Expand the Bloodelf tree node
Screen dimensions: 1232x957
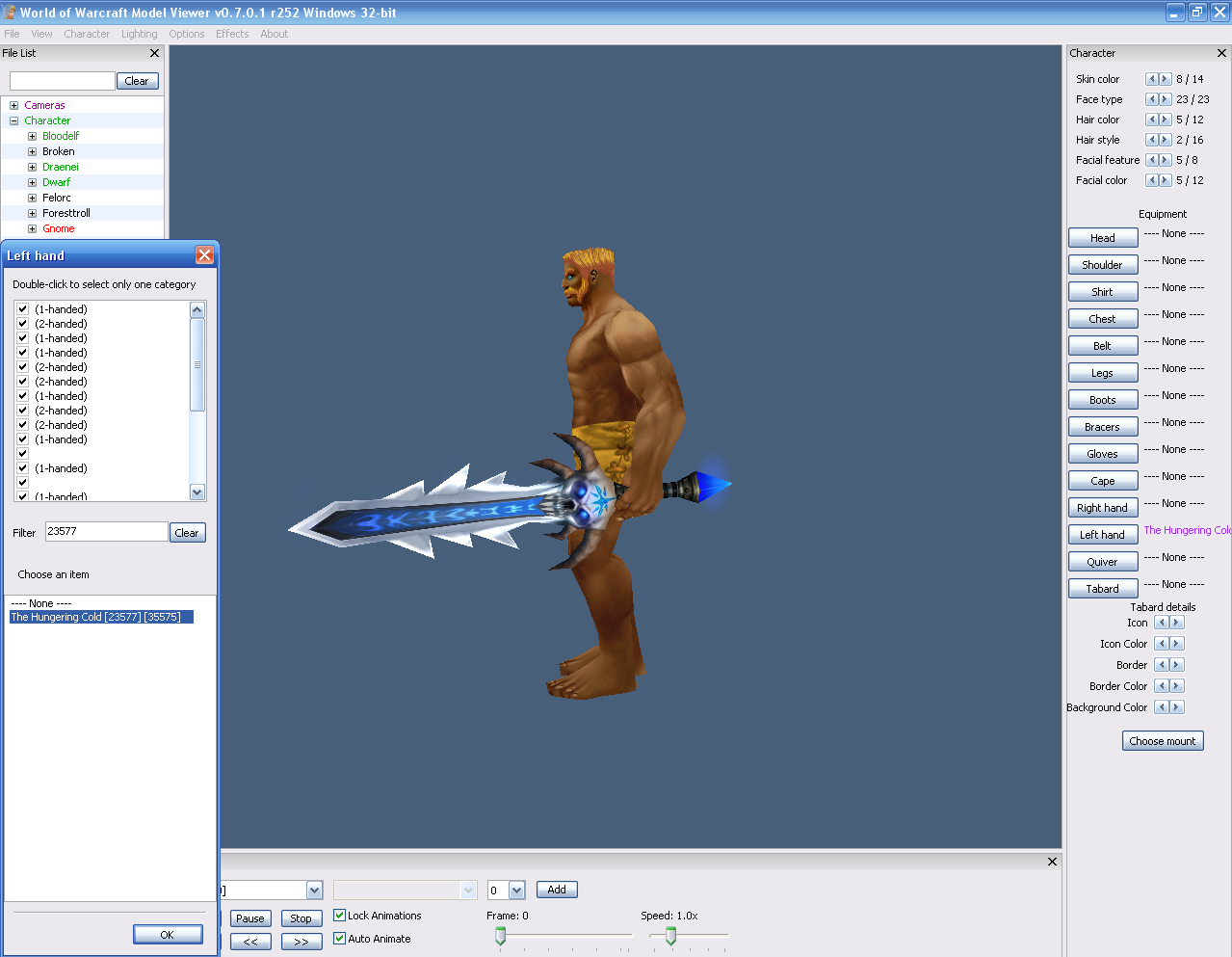point(32,136)
